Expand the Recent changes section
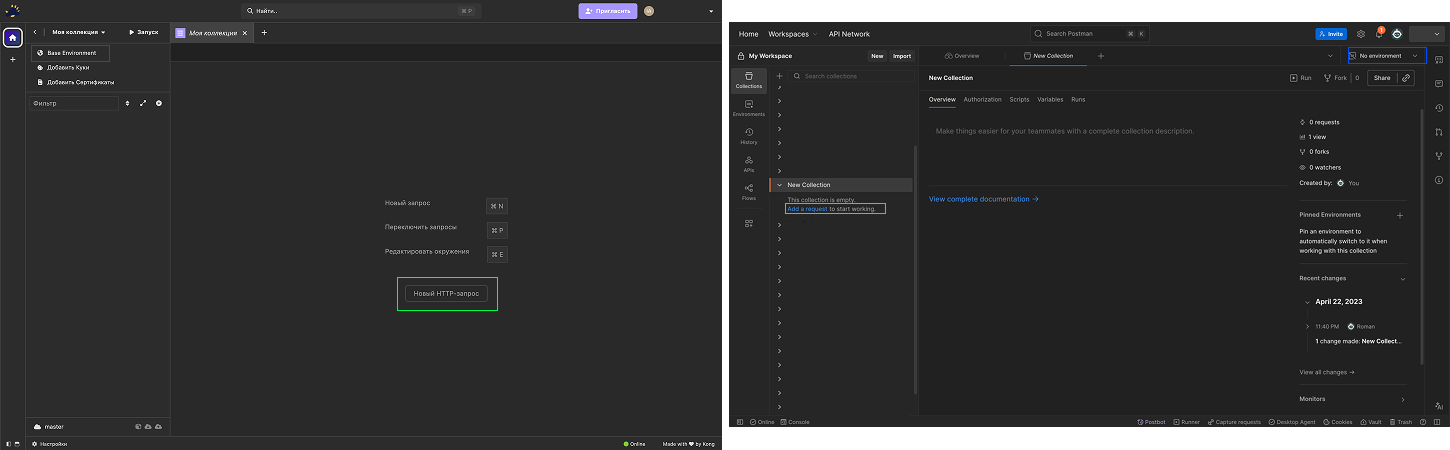Screen dimensions: 1450x450 (1403, 278)
